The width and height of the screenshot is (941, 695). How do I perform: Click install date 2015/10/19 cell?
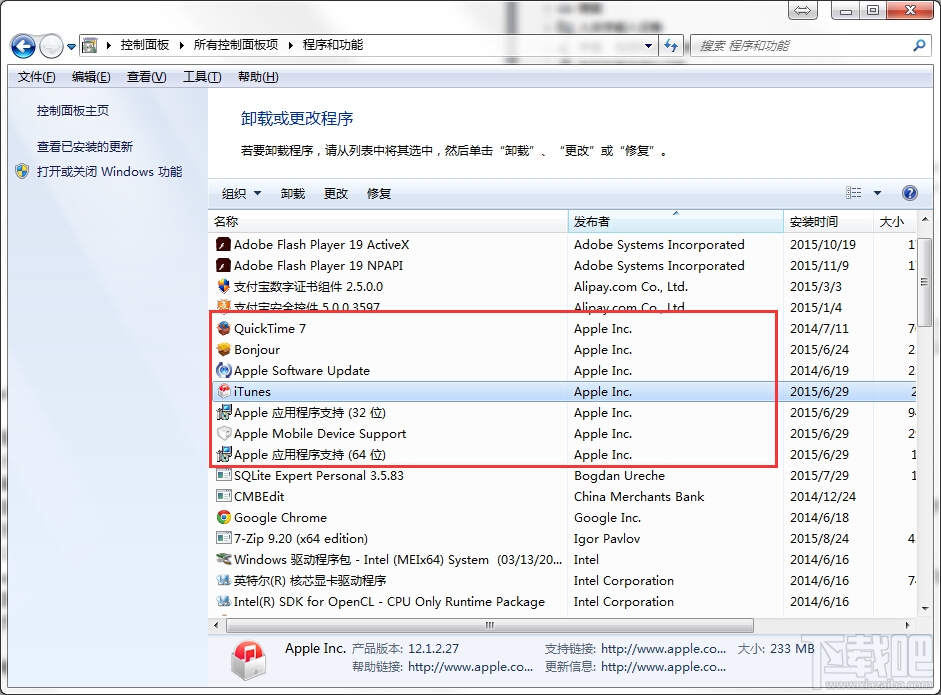pos(823,244)
